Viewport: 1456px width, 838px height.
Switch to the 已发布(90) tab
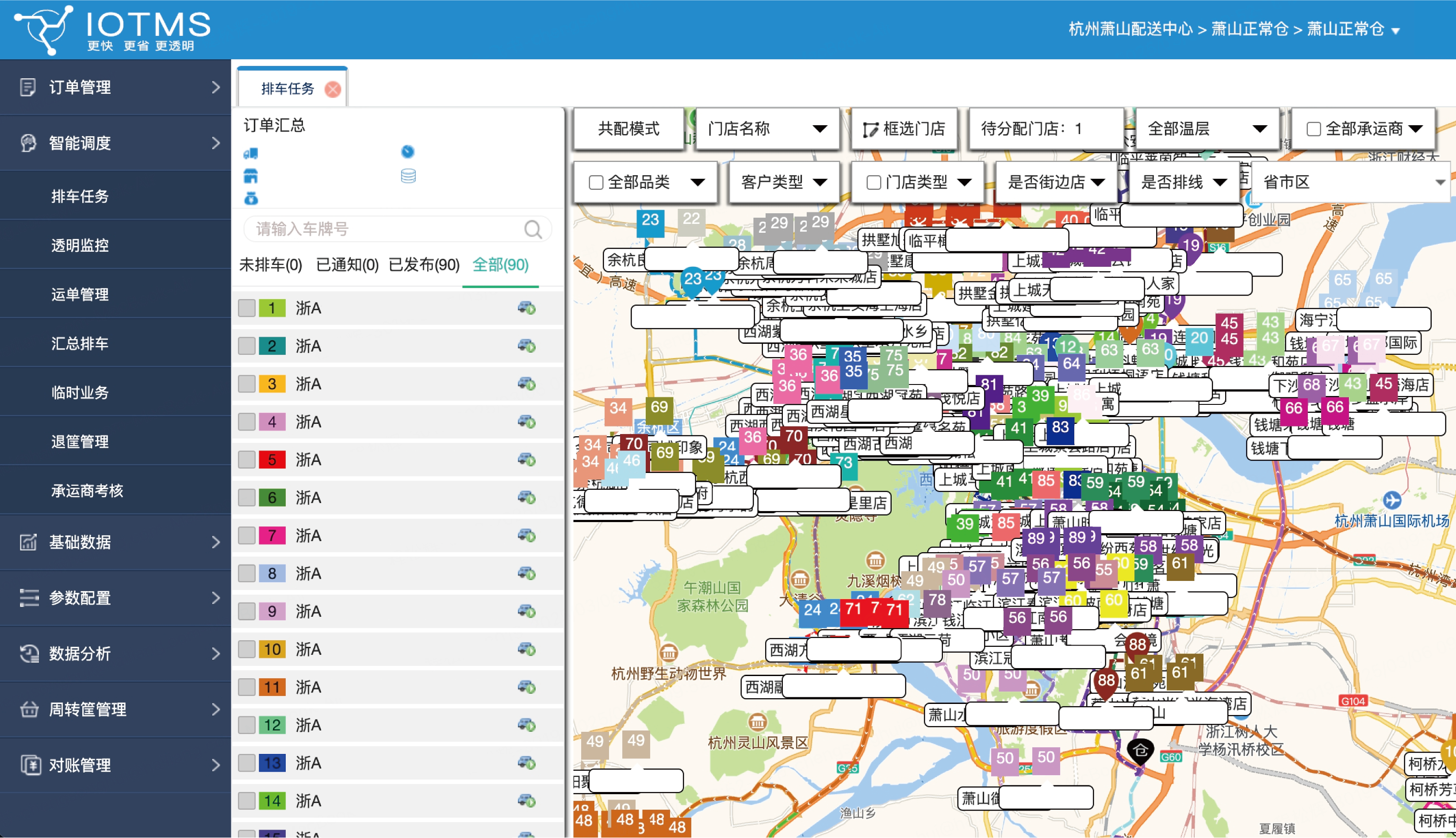pyautogui.click(x=424, y=265)
